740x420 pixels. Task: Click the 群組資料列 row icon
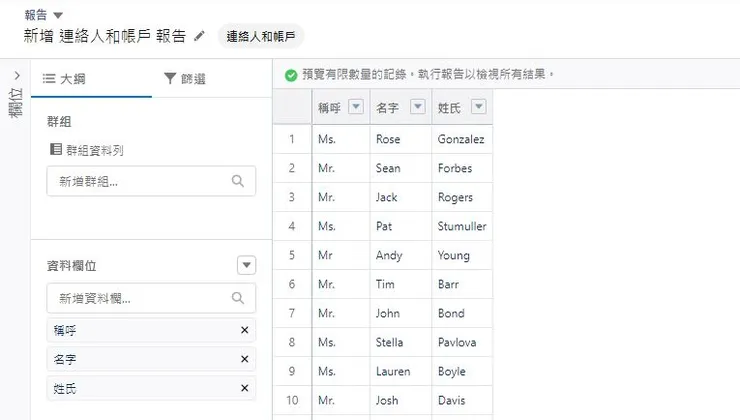point(56,149)
